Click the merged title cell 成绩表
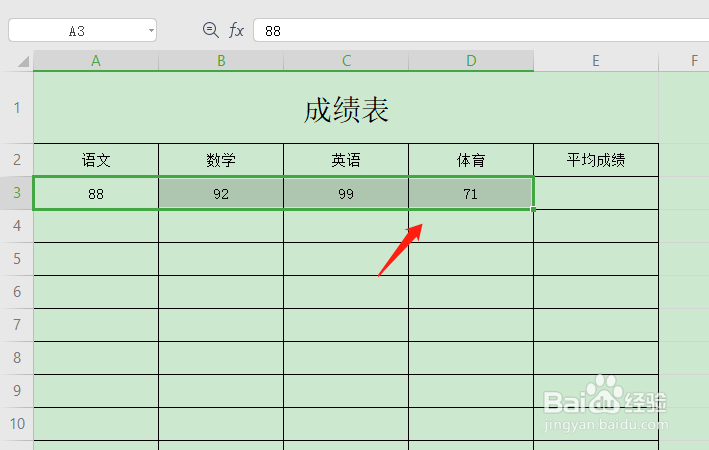The image size is (709, 450). click(346, 108)
